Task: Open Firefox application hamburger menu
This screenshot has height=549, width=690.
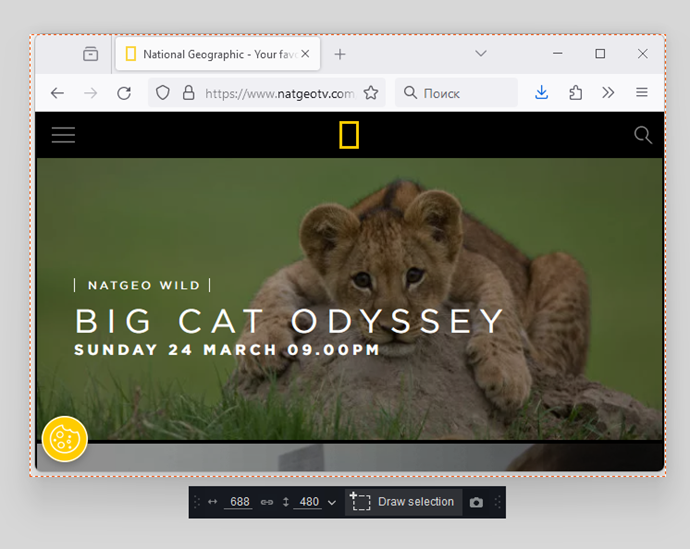Action: pyautogui.click(x=642, y=92)
